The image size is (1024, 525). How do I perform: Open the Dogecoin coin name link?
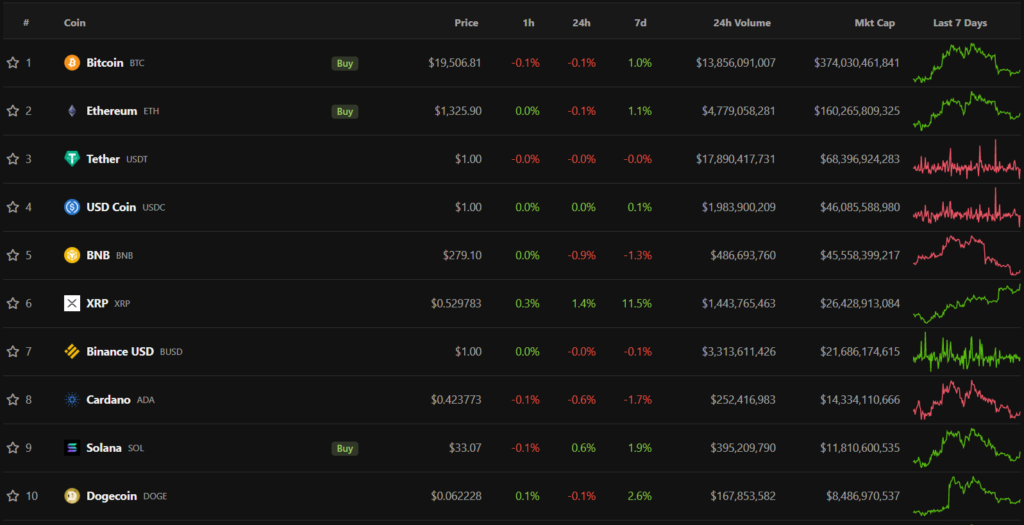(112, 496)
